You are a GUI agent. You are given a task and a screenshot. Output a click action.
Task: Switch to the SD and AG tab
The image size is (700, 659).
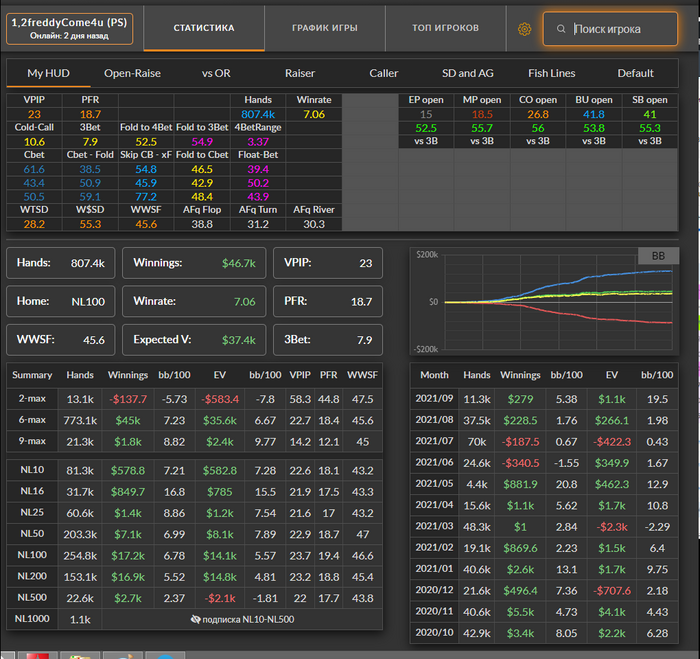(469, 73)
